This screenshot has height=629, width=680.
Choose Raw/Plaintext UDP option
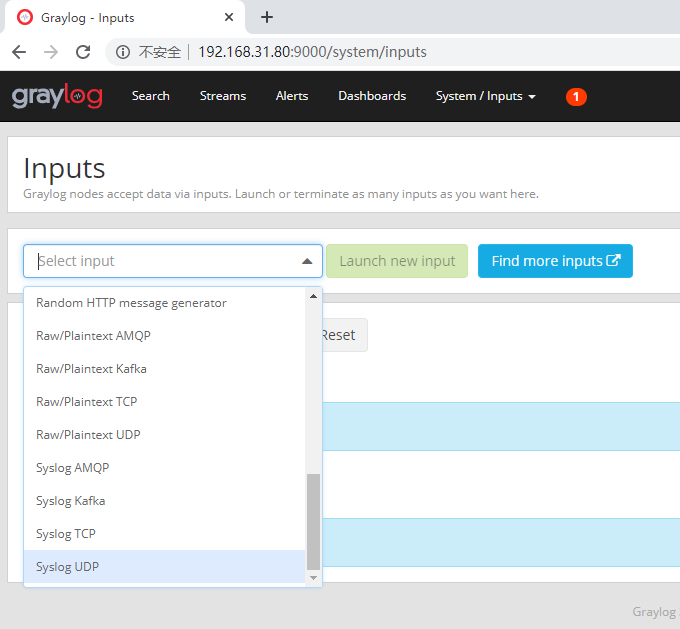[165, 435]
